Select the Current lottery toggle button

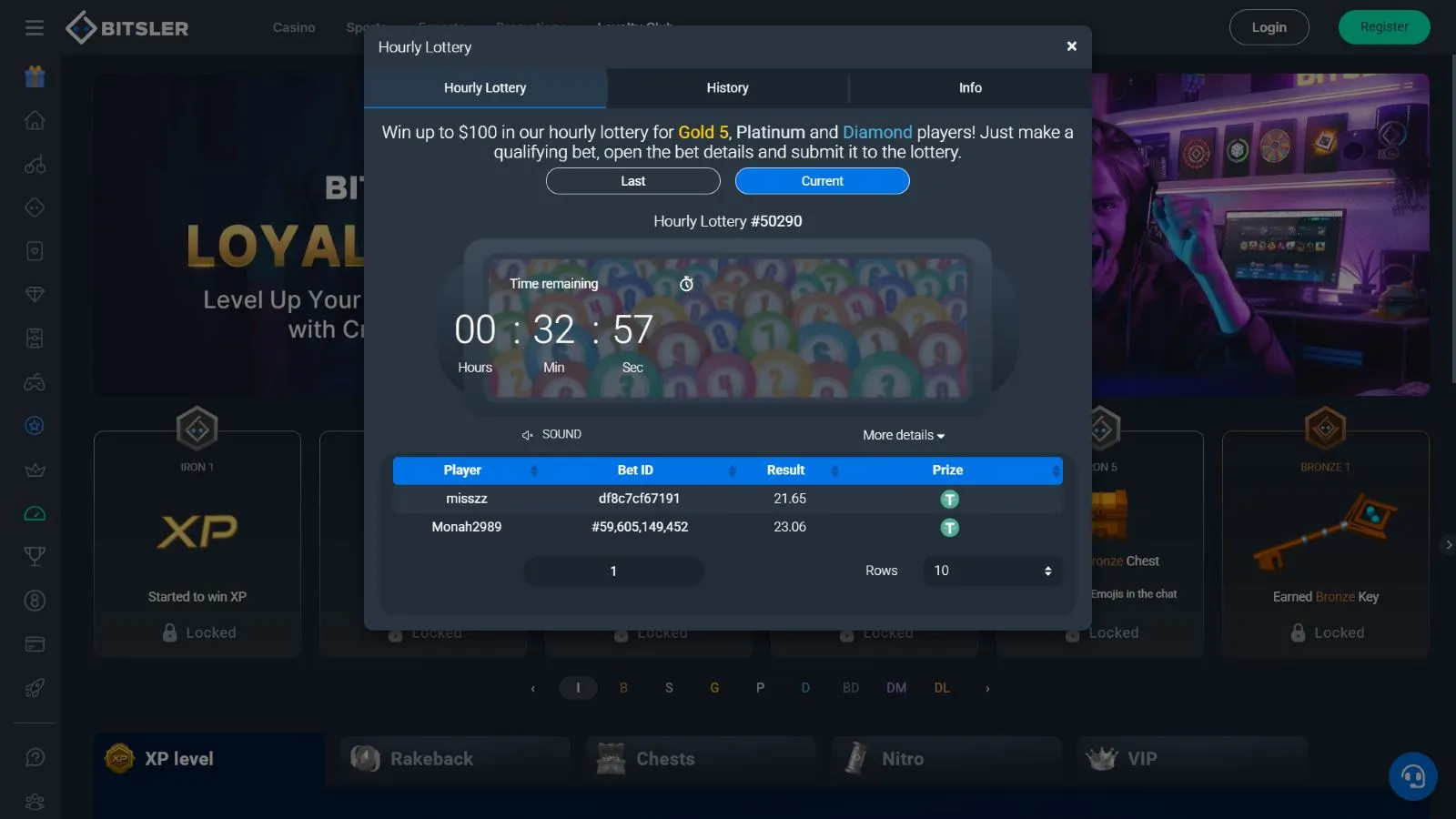pos(822,181)
